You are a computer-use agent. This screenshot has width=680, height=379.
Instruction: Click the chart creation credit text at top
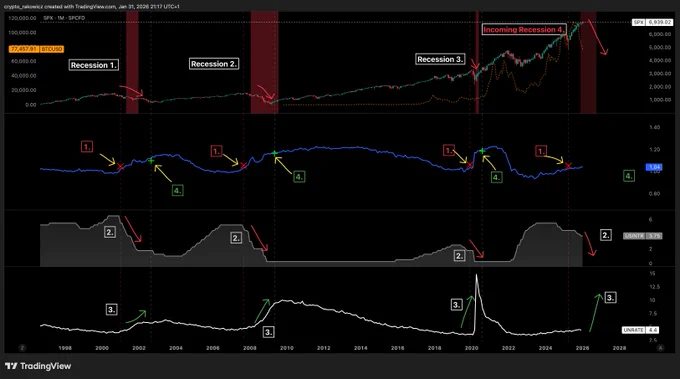point(92,7)
